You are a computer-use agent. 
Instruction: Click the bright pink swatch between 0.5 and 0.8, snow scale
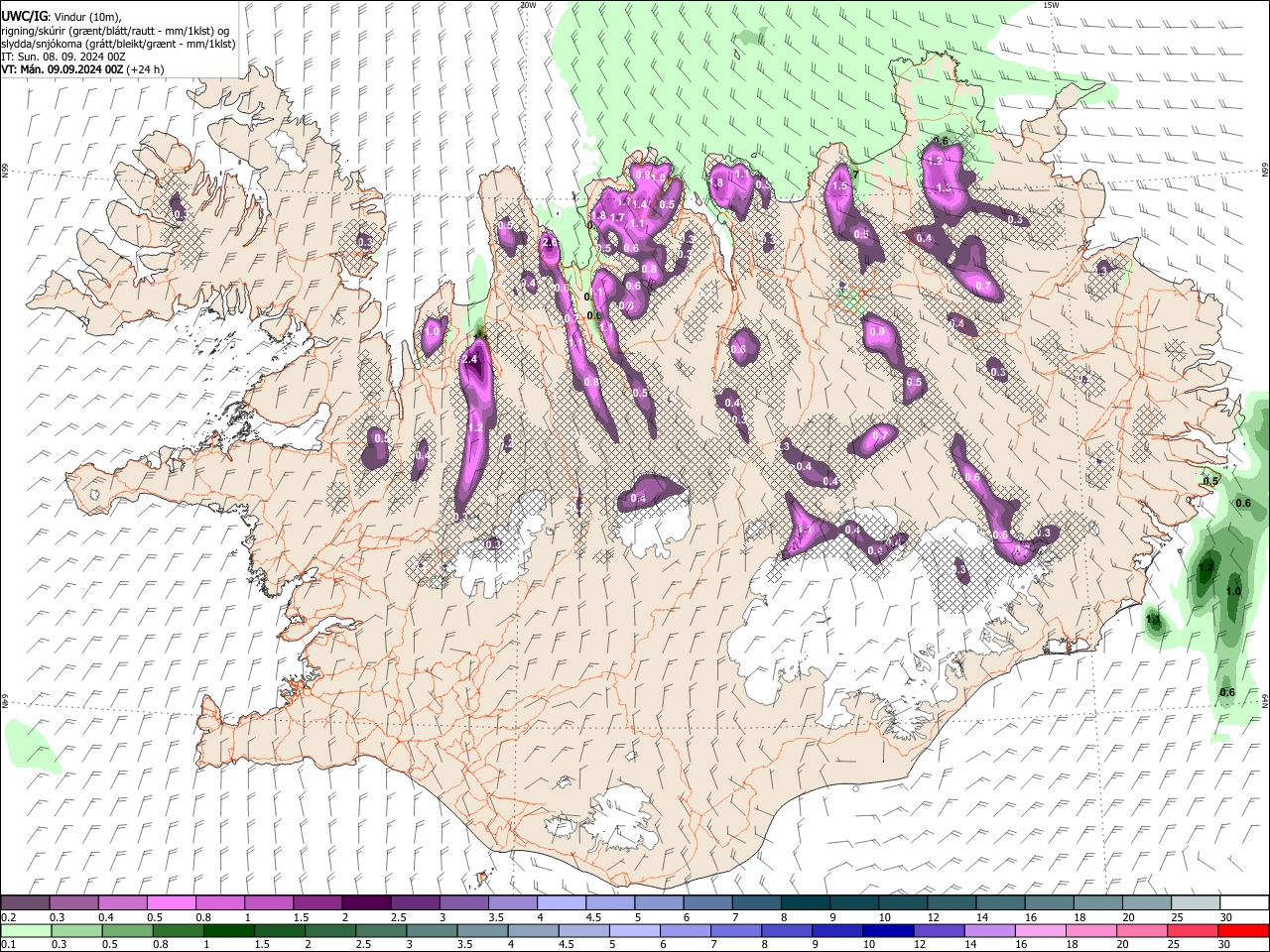coord(171,902)
